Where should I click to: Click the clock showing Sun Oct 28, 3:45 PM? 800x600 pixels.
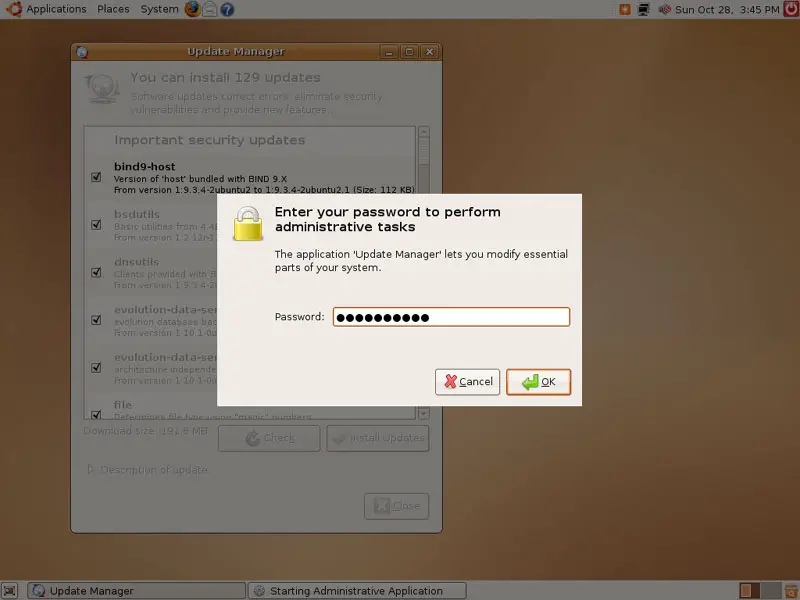click(727, 9)
